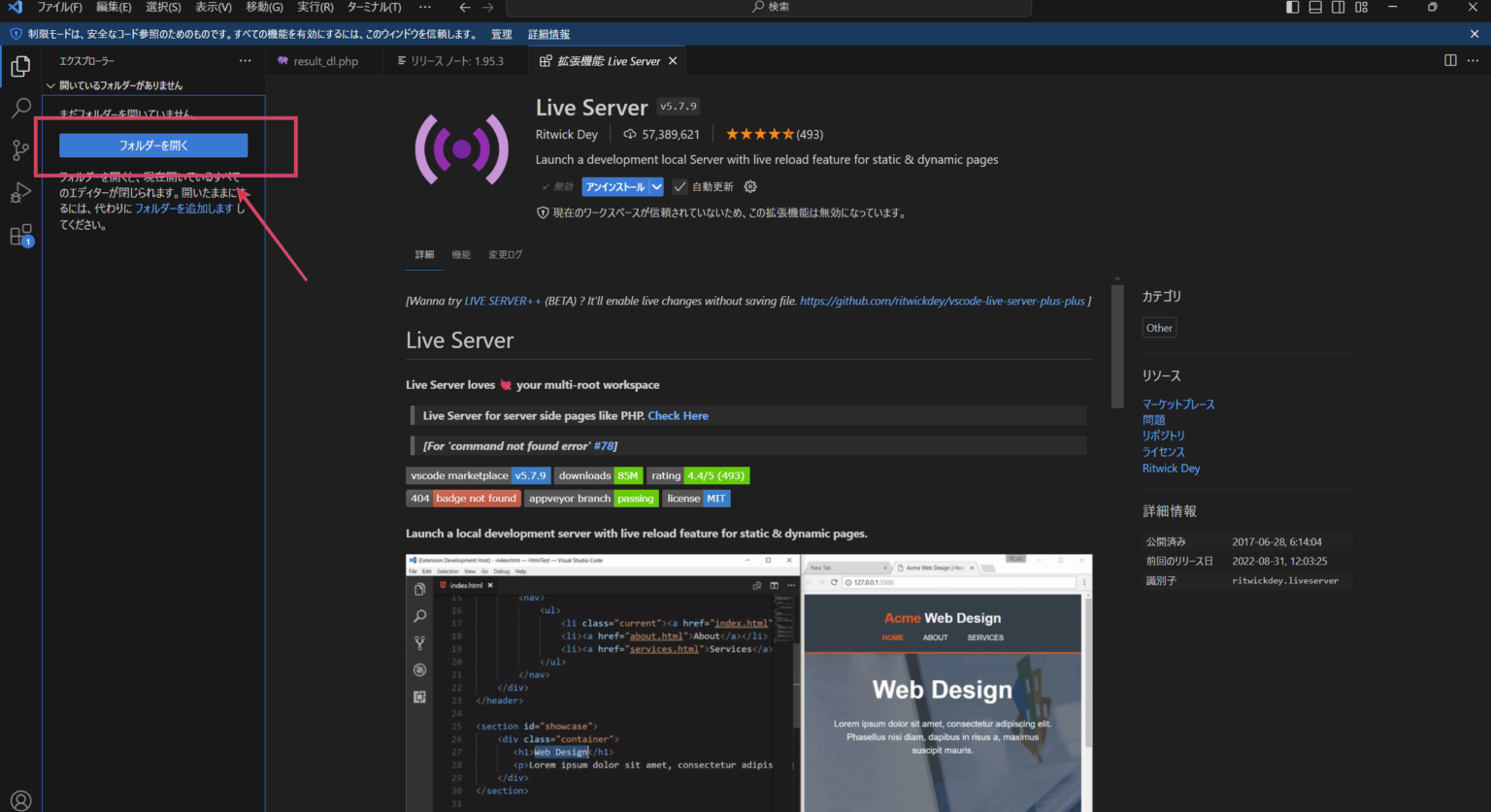Click the フォルダーを開く button
Screen dimensions: 1491x812
(153, 146)
